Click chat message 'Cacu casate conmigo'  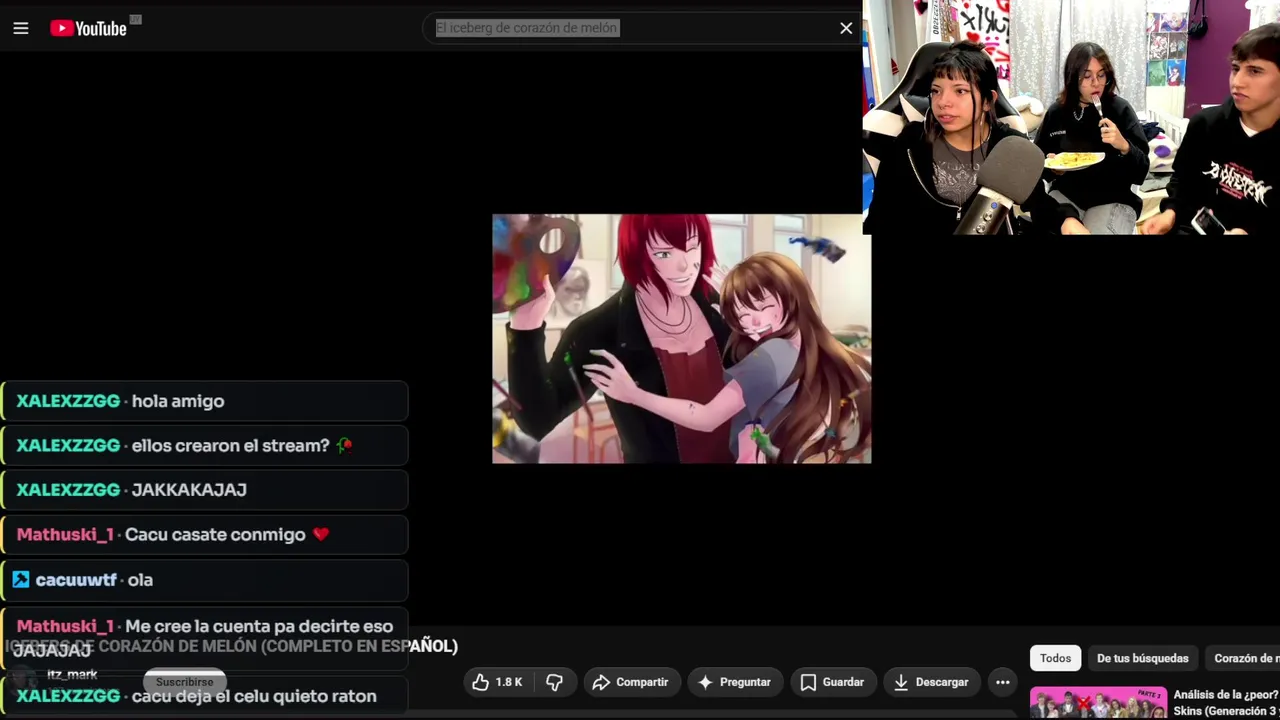(x=215, y=535)
